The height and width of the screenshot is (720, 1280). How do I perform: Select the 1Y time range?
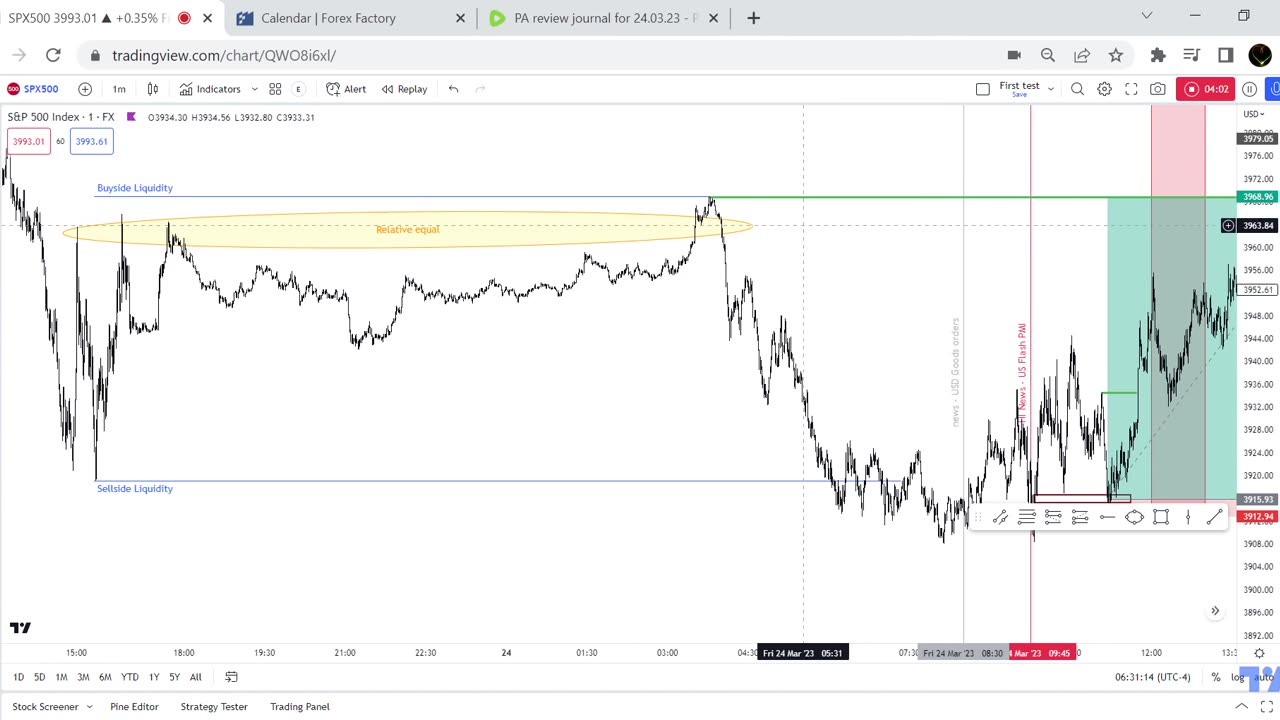154,677
